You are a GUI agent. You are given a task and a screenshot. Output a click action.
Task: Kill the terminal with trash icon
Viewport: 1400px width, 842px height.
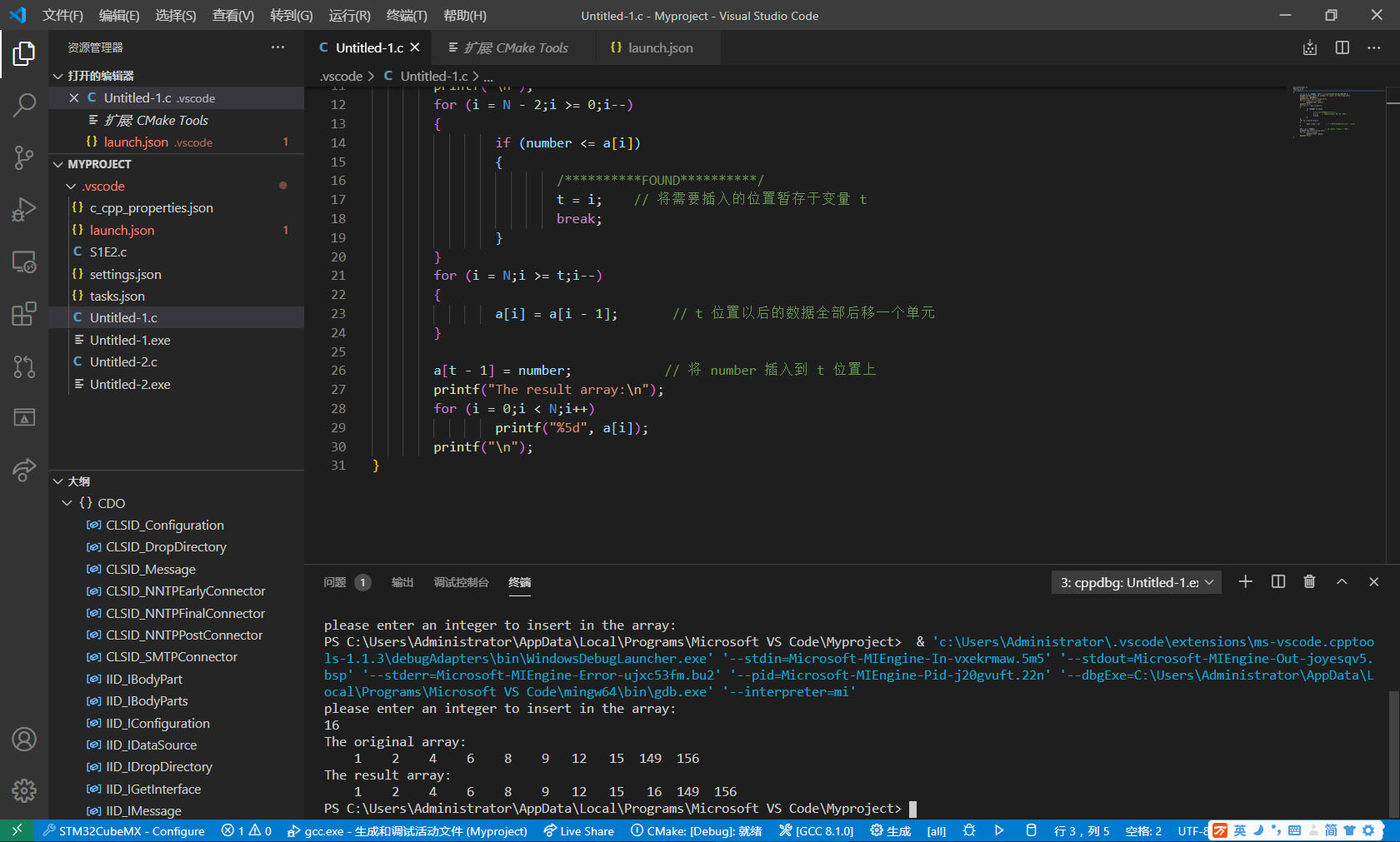tap(1309, 582)
